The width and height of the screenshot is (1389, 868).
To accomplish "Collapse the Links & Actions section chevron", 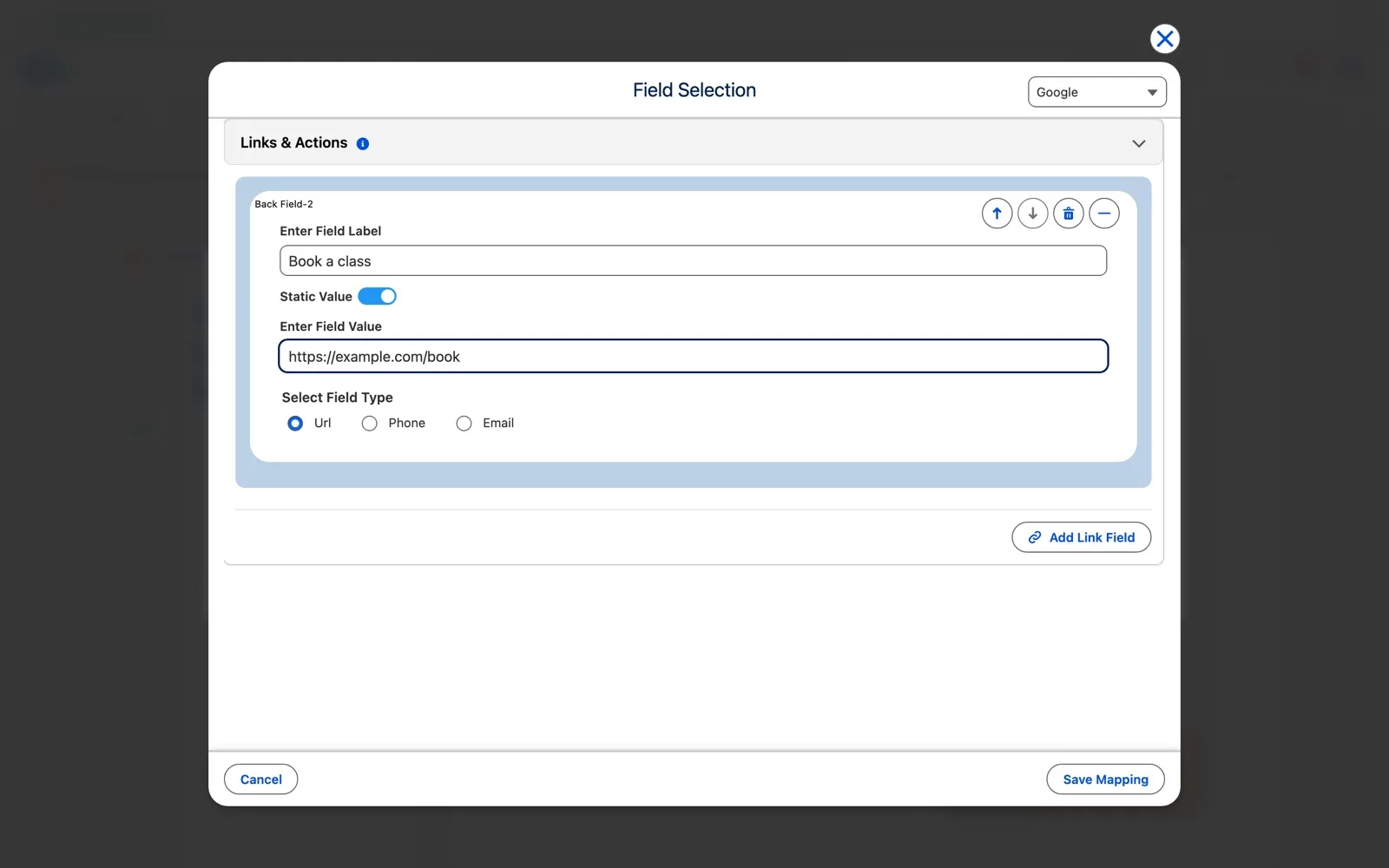I will point(1138,143).
